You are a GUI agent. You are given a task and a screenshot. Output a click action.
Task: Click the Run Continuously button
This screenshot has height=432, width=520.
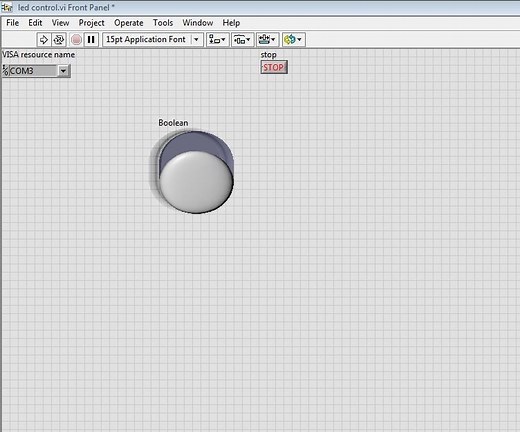(x=59, y=40)
